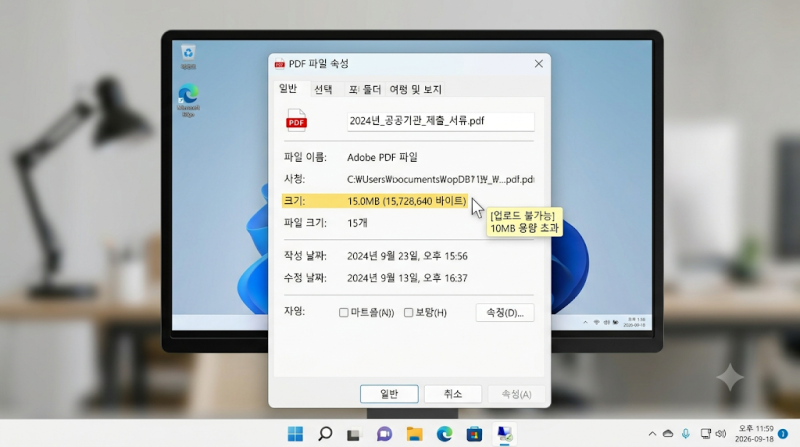Show hidden tray icons chevron
800x447 pixels.
(x=652, y=434)
